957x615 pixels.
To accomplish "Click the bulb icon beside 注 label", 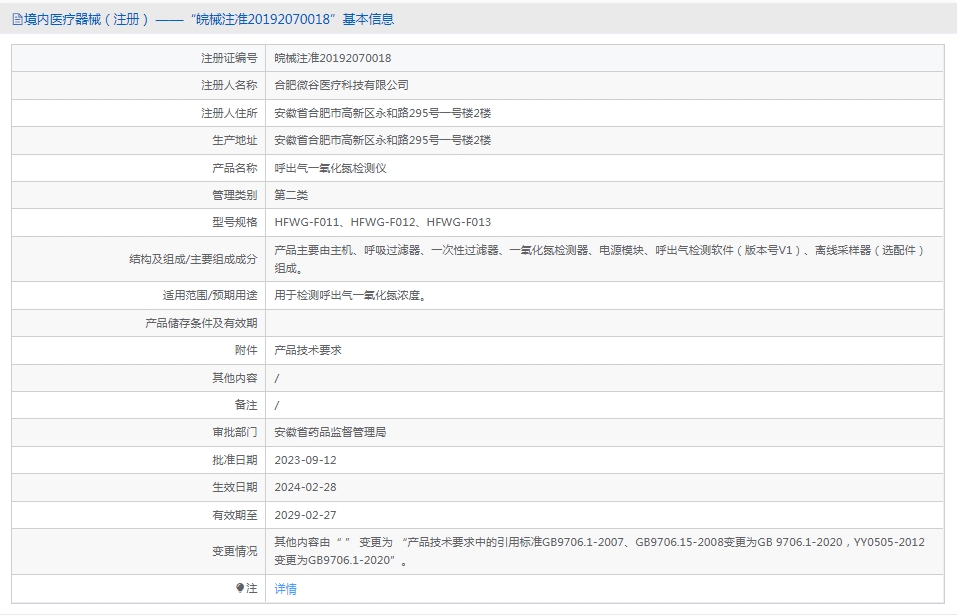I will click(240, 588).
